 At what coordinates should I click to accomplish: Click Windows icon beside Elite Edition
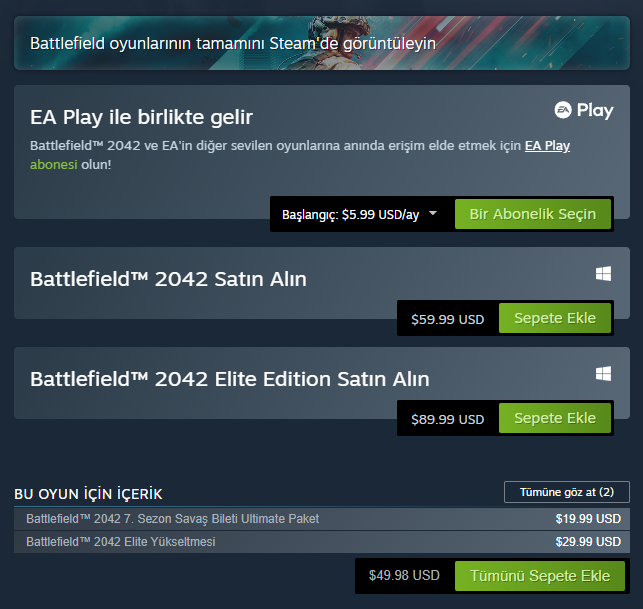click(x=603, y=374)
